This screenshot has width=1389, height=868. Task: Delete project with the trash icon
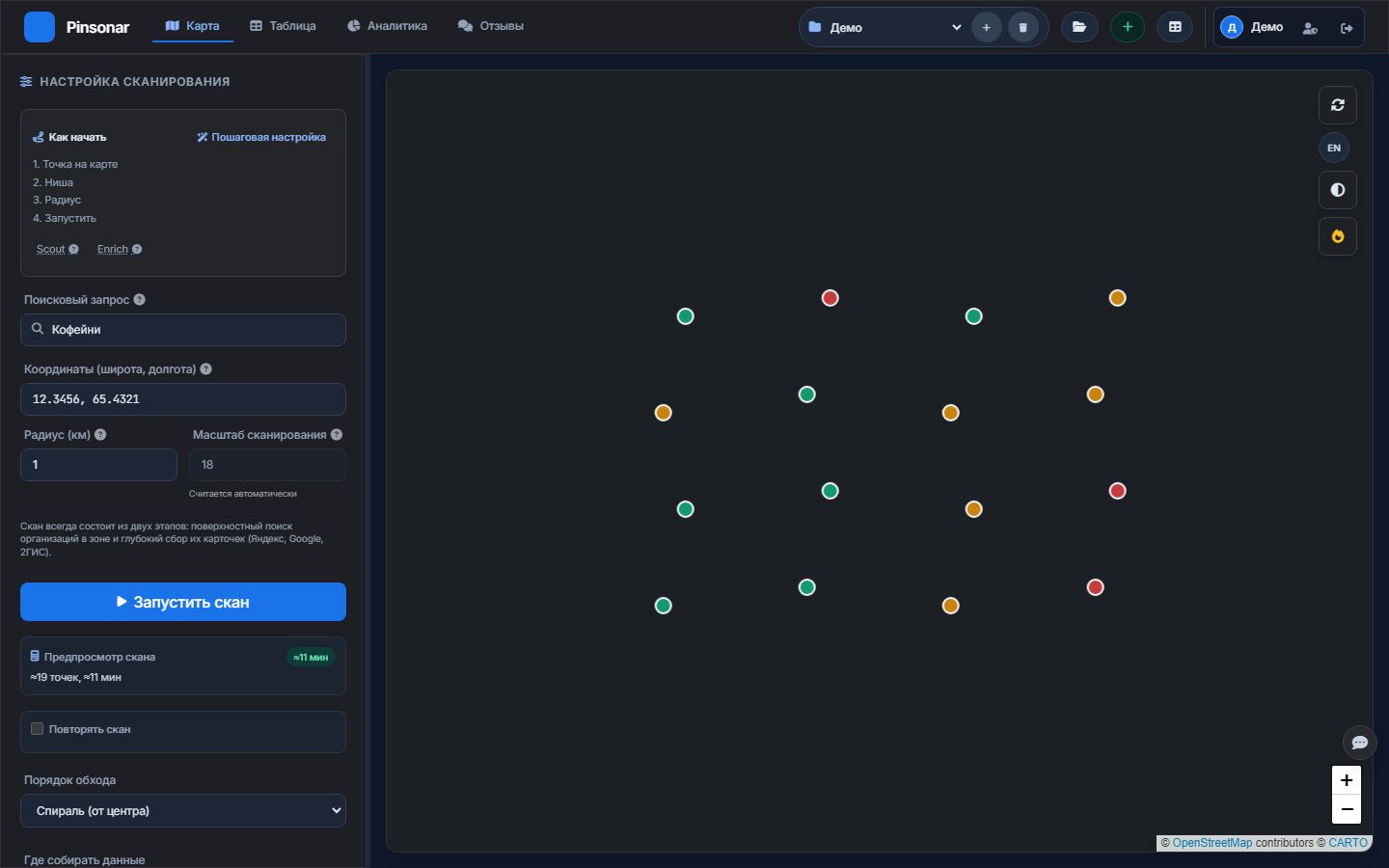click(1022, 28)
